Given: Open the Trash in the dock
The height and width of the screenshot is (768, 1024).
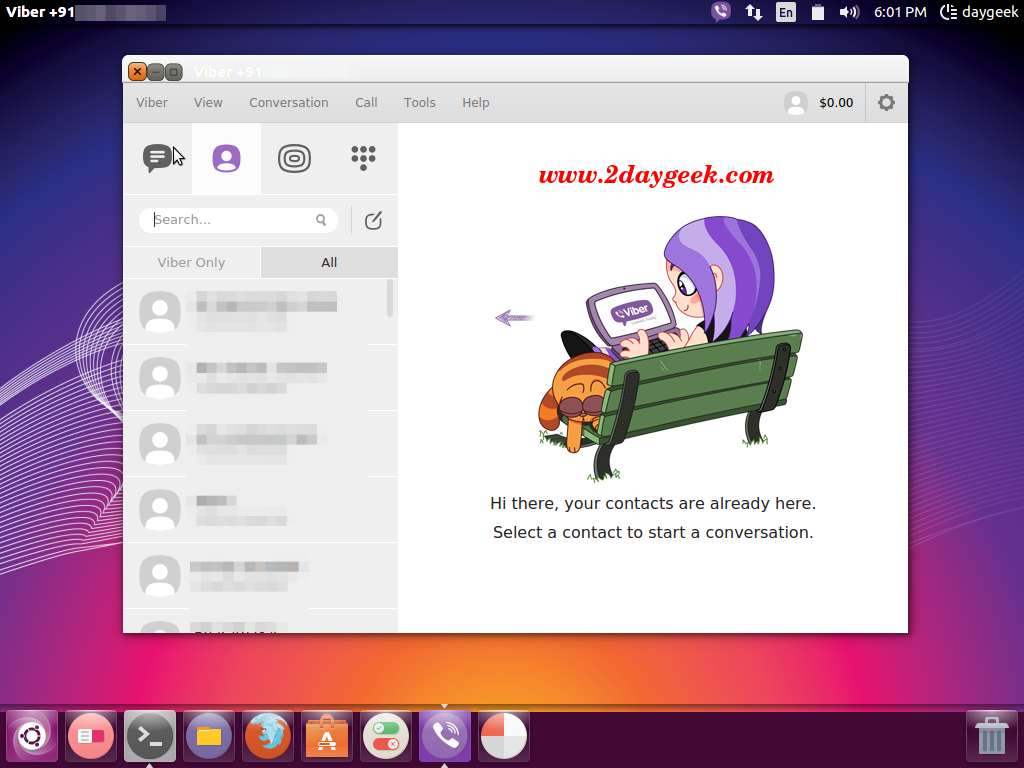Looking at the screenshot, I should (x=991, y=736).
